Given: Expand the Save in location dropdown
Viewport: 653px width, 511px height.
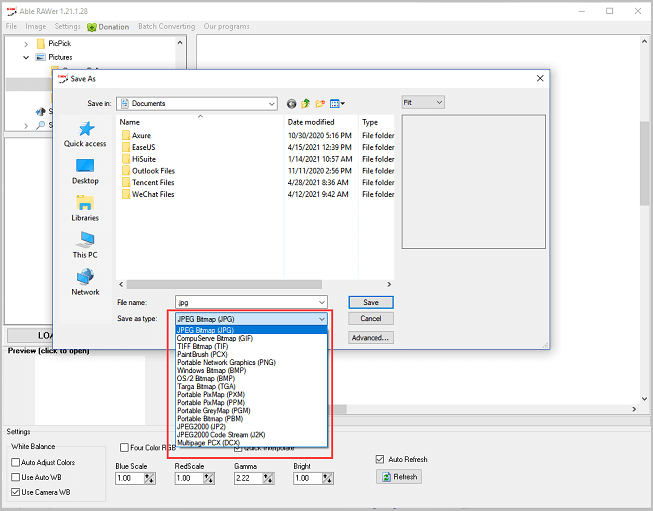Looking at the screenshot, I should (x=271, y=103).
